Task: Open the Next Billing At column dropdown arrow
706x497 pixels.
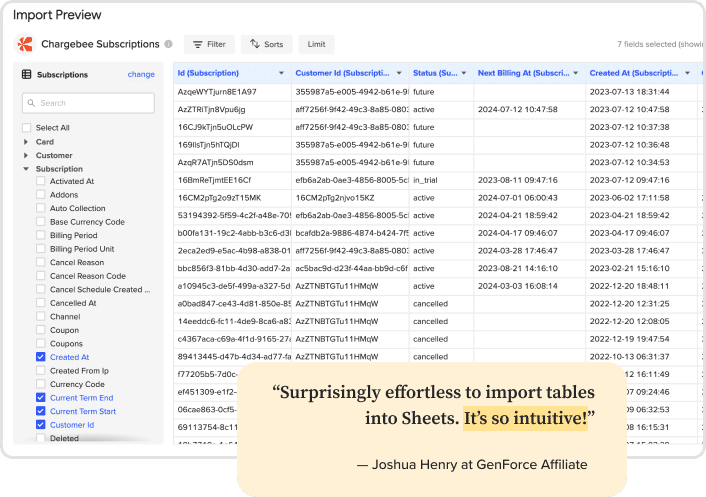Action: coord(576,73)
